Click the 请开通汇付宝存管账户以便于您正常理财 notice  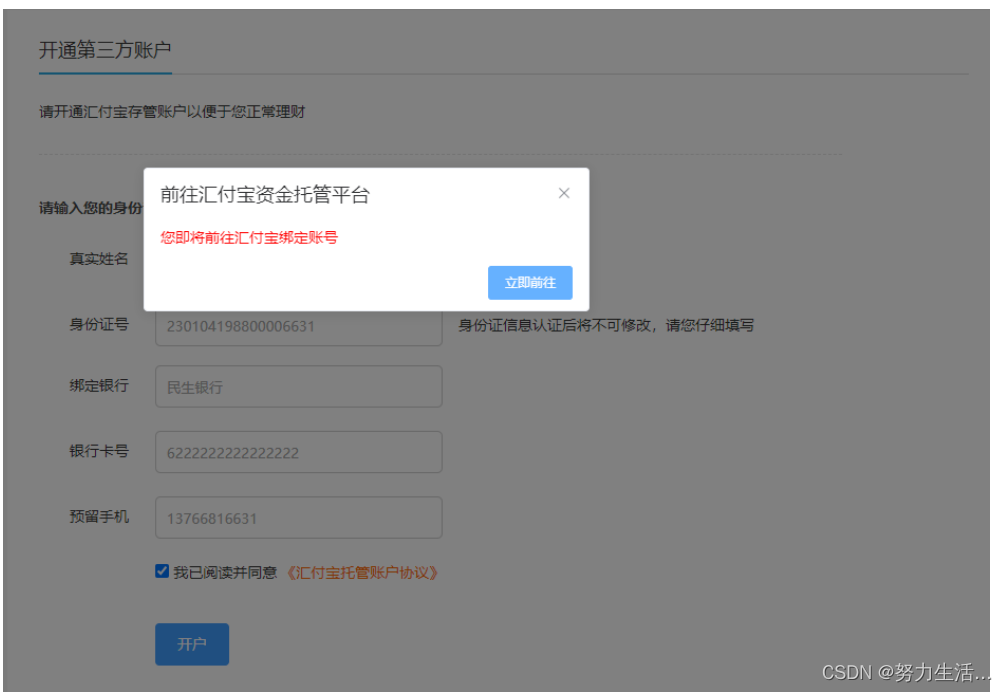(172, 112)
